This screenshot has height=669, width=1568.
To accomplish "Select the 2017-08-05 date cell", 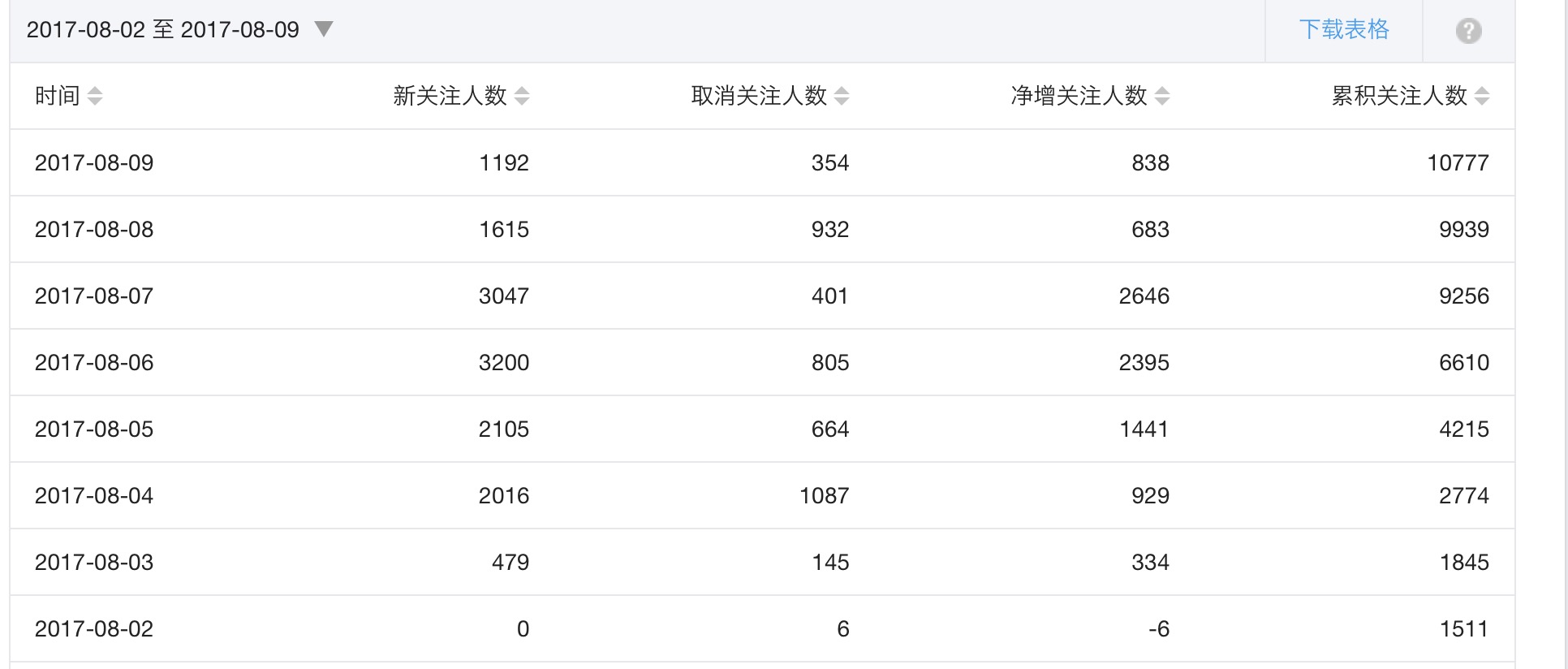I will (94, 429).
